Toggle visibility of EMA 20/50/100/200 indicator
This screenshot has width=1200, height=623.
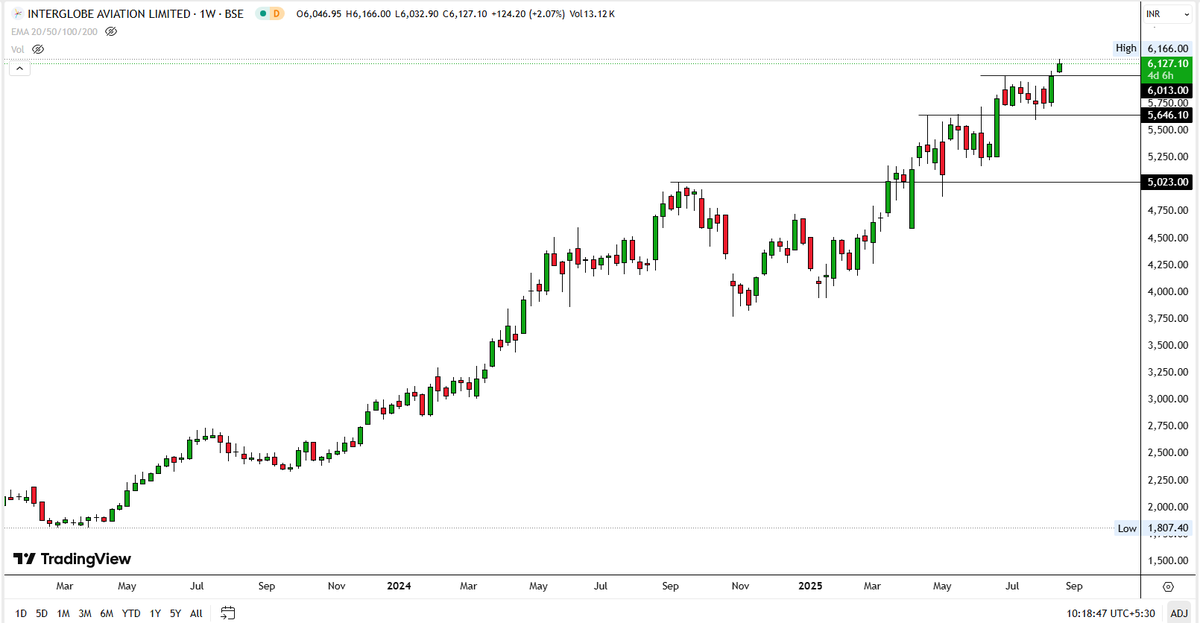click(x=111, y=32)
